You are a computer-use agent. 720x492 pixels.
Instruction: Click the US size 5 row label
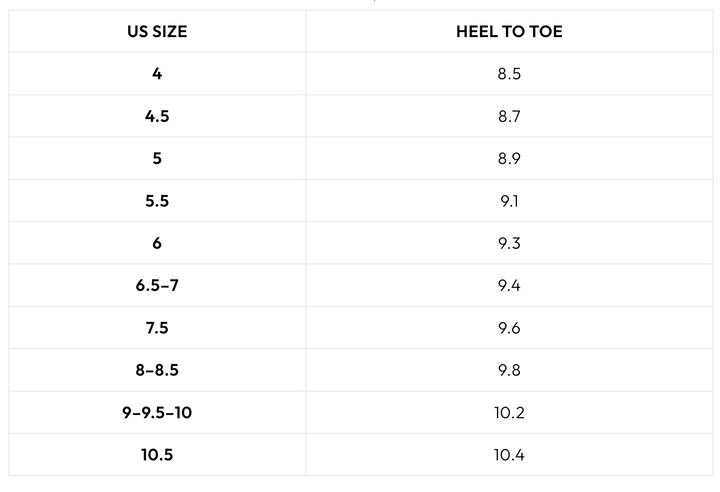coord(157,159)
